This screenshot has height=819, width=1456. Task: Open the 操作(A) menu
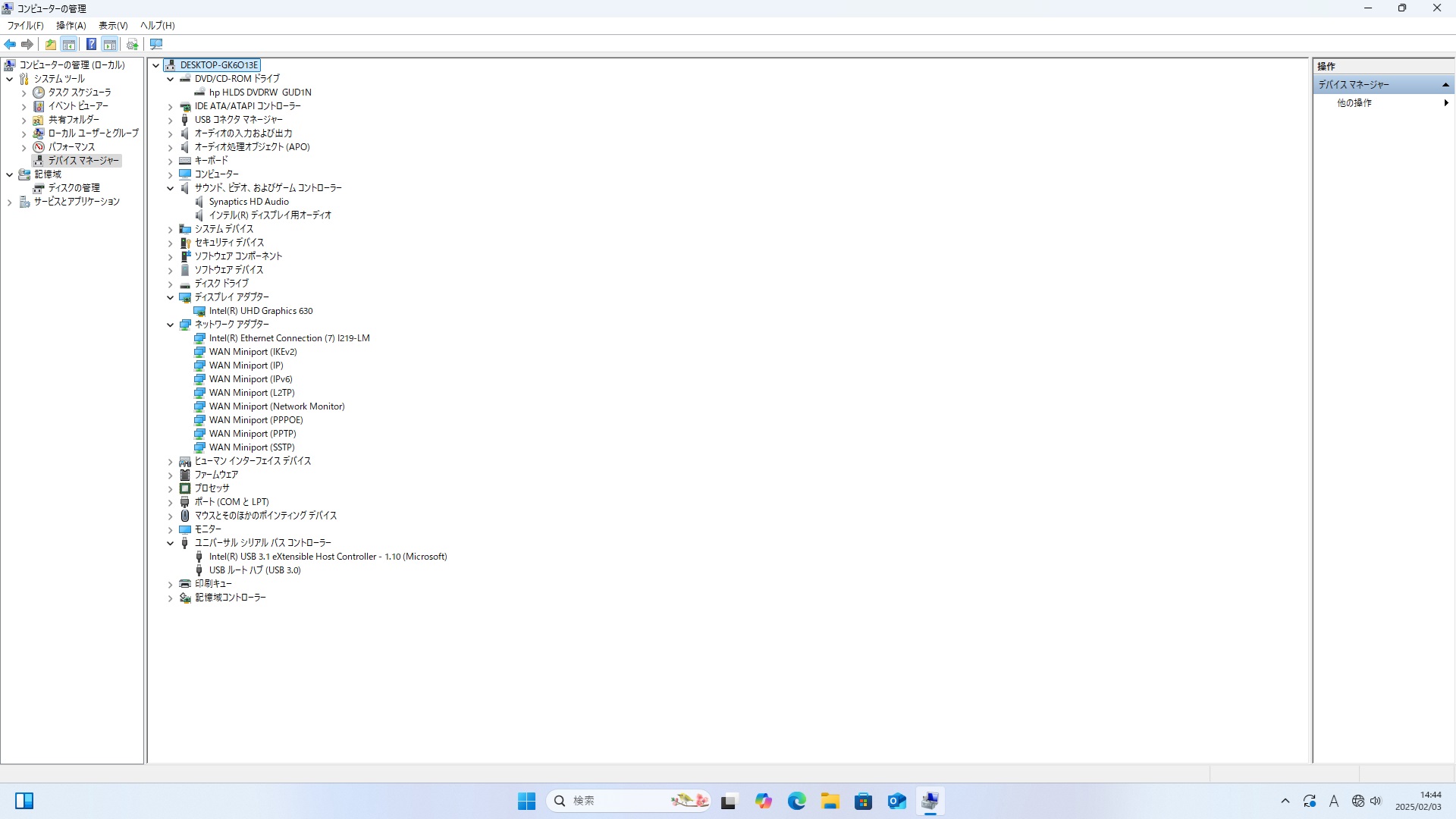click(71, 26)
